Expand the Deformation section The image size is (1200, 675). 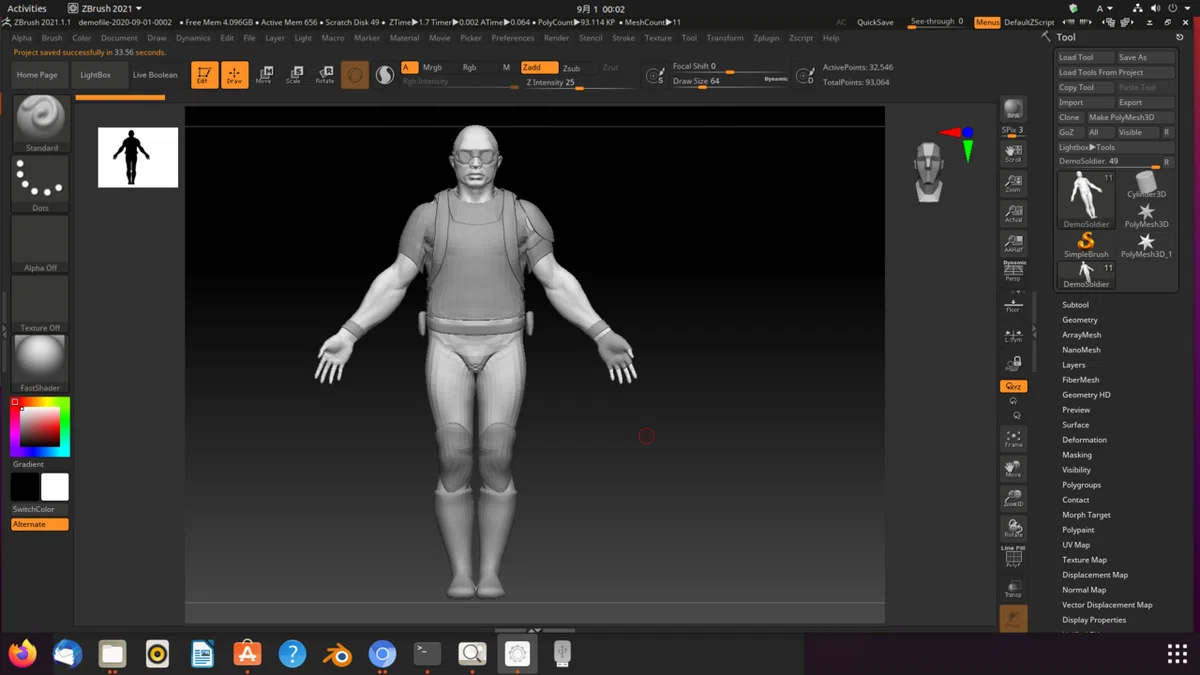pos(1084,440)
